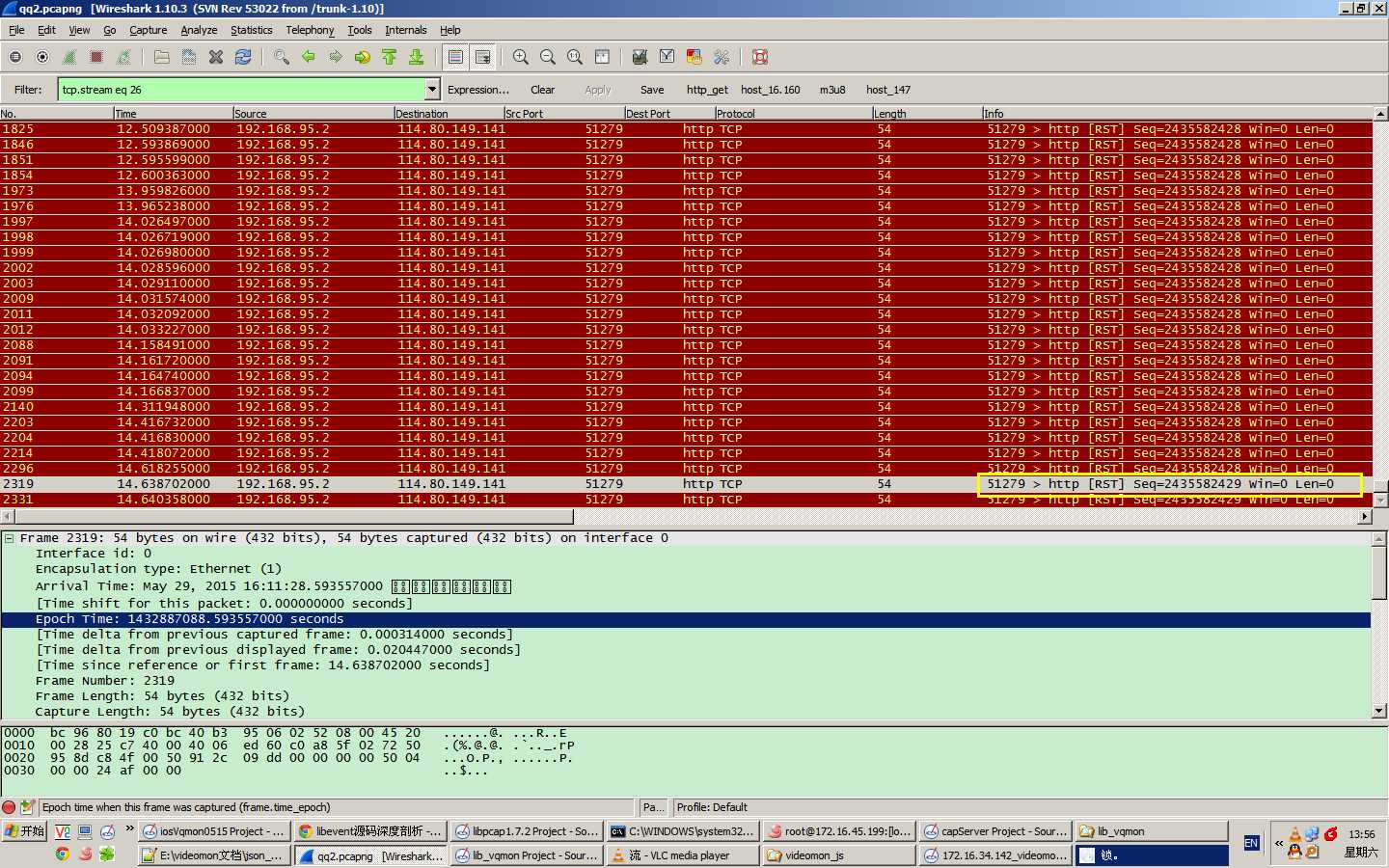Open the capture interfaces list icon
Screen dimensions: 1389x868
(x=15, y=57)
